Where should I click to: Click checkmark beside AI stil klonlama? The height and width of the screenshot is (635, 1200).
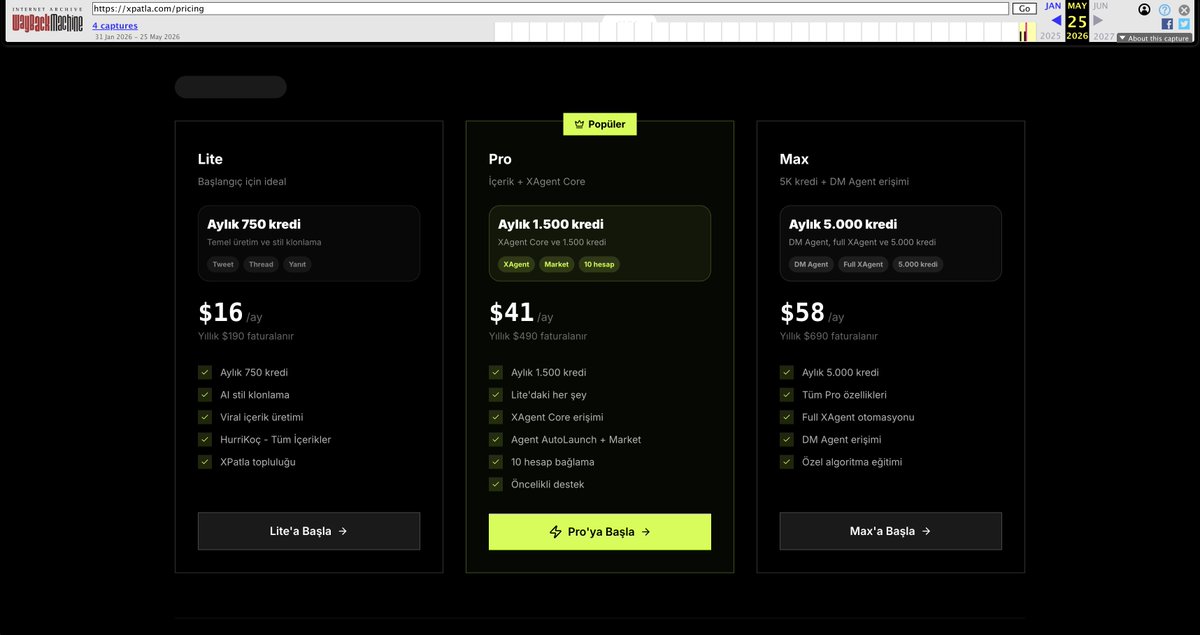pyautogui.click(x=205, y=394)
